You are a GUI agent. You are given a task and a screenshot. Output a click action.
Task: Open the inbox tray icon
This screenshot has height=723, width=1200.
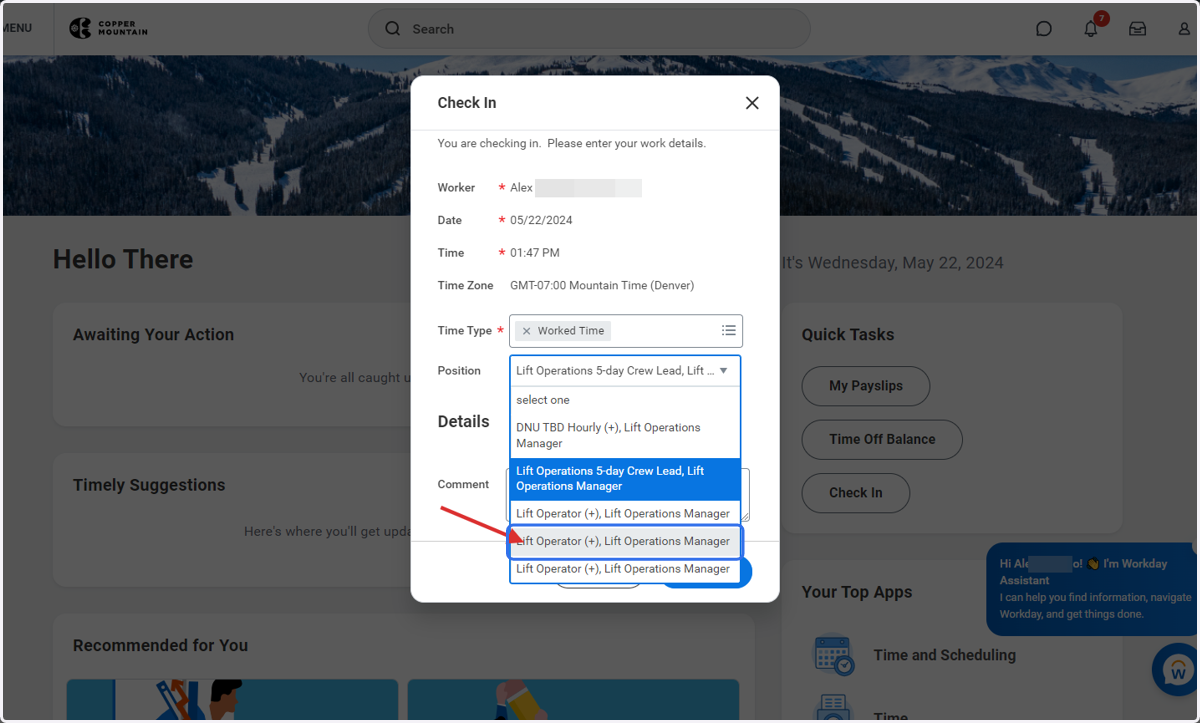(x=1138, y=29)
